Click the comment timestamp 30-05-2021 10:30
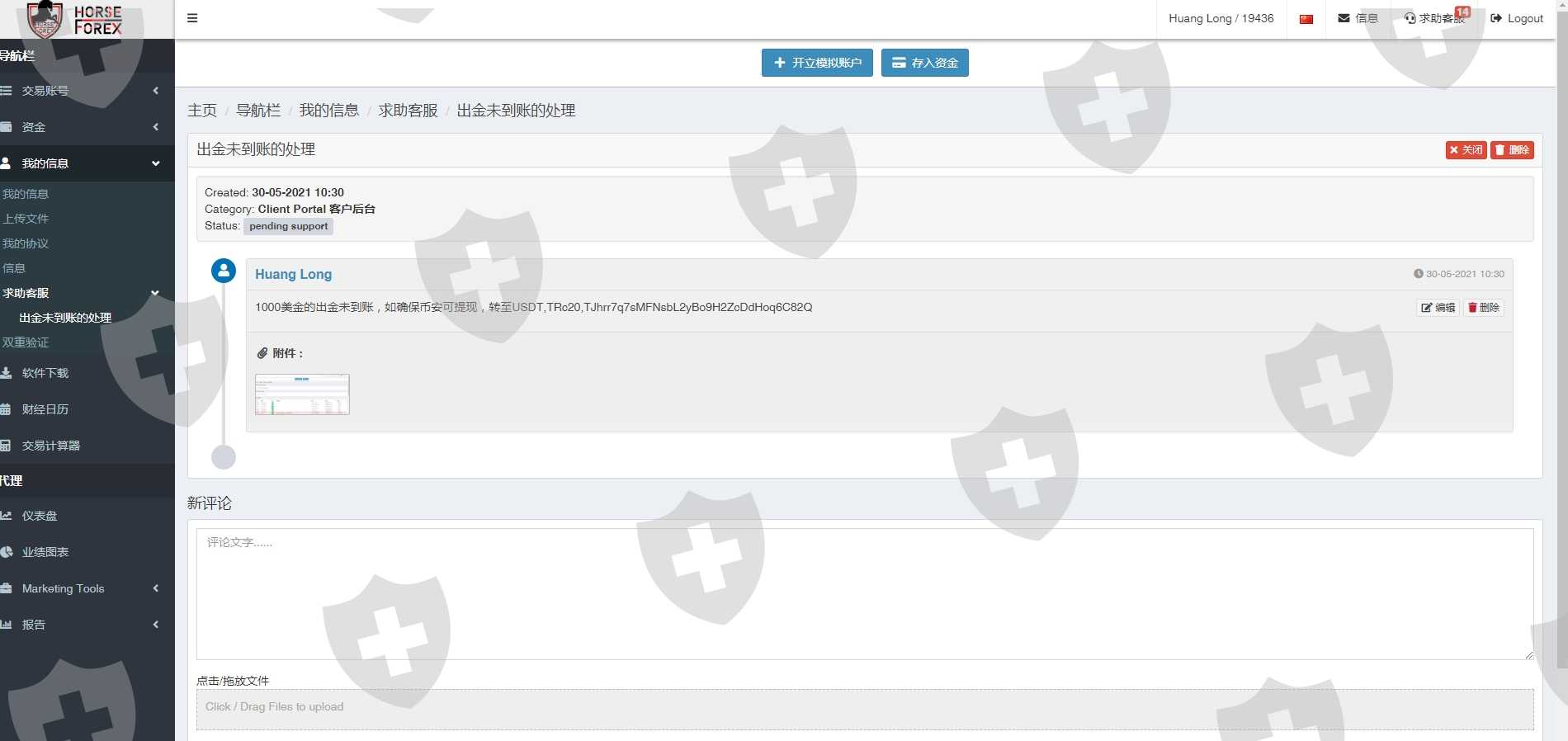This screenshot has width=1568, height=741. click(1459, 274)
